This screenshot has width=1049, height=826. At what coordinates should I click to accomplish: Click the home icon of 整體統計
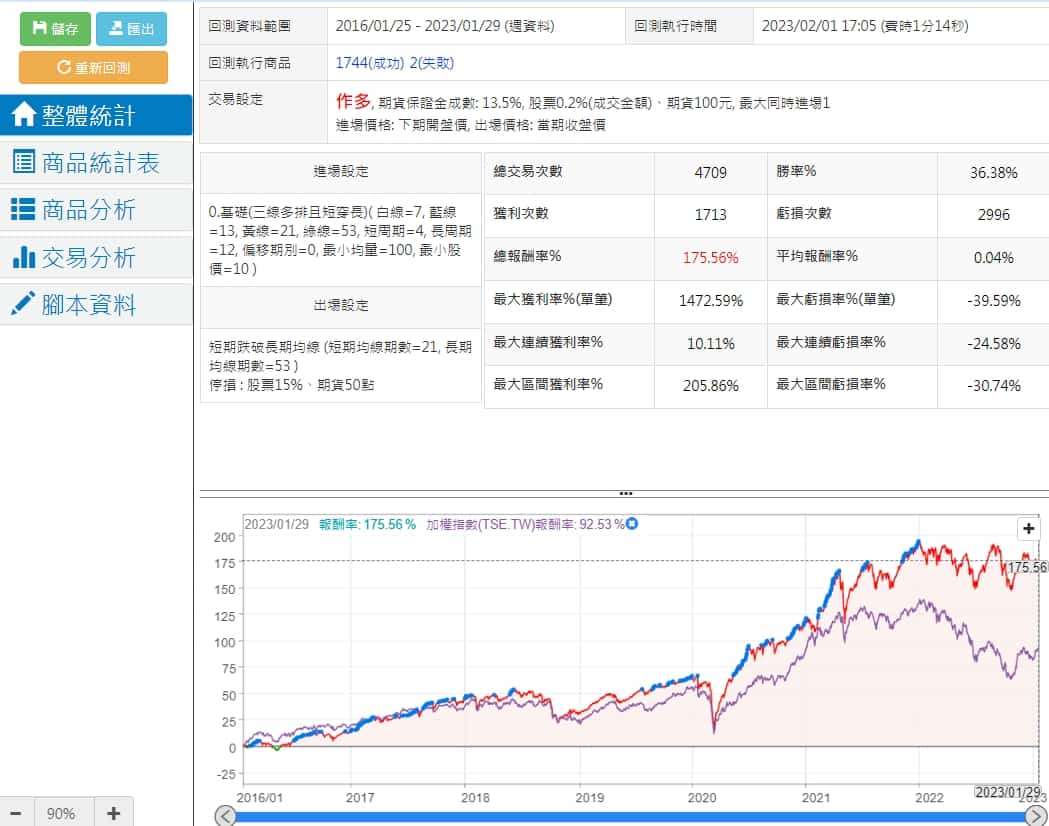(23, 115)
